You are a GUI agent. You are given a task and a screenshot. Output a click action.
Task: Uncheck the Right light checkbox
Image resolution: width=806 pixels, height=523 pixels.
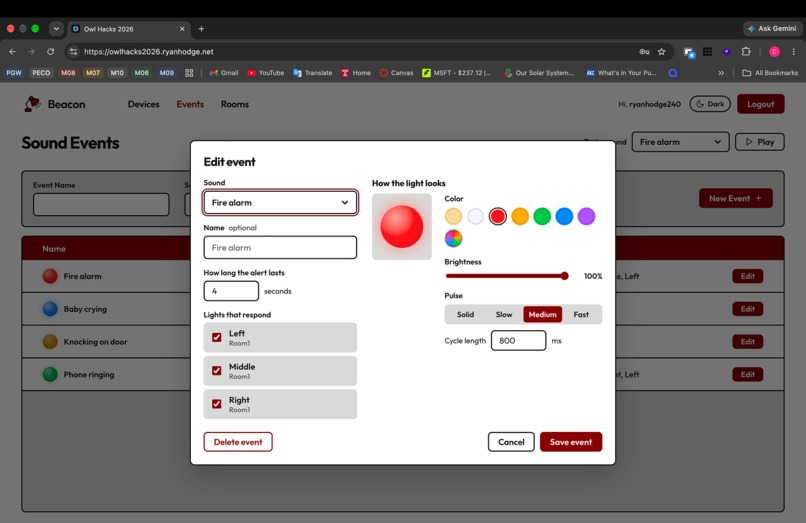pyautogui.click(x=216, y=404)
